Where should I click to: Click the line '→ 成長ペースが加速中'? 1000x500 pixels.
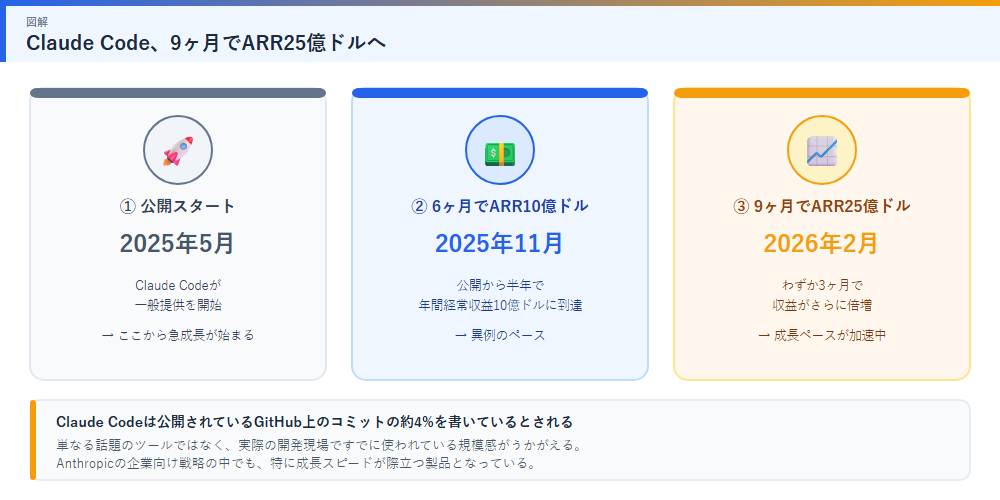click(x=821, y=335)
